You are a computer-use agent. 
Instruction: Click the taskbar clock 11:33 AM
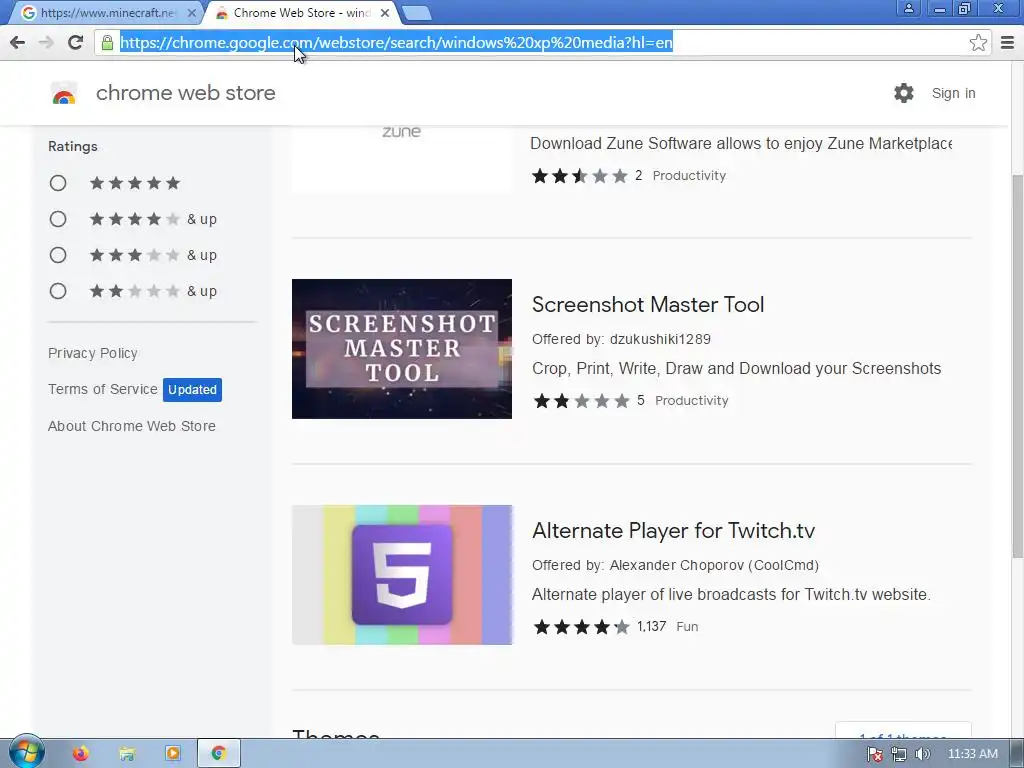pos(972,754)
